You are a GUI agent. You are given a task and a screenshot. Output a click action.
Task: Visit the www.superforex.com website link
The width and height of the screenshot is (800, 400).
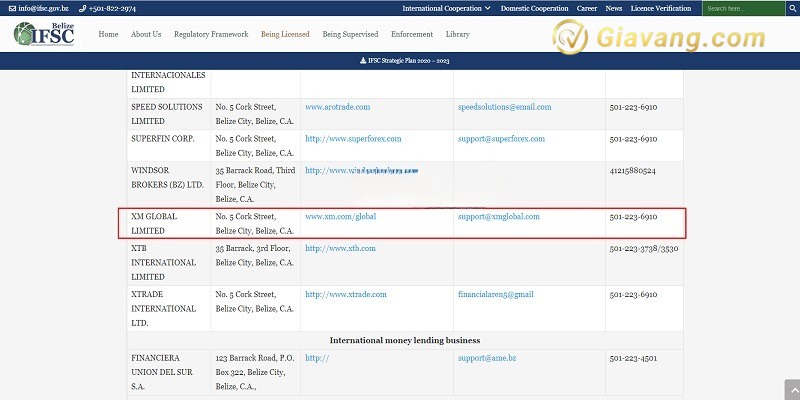353,139
